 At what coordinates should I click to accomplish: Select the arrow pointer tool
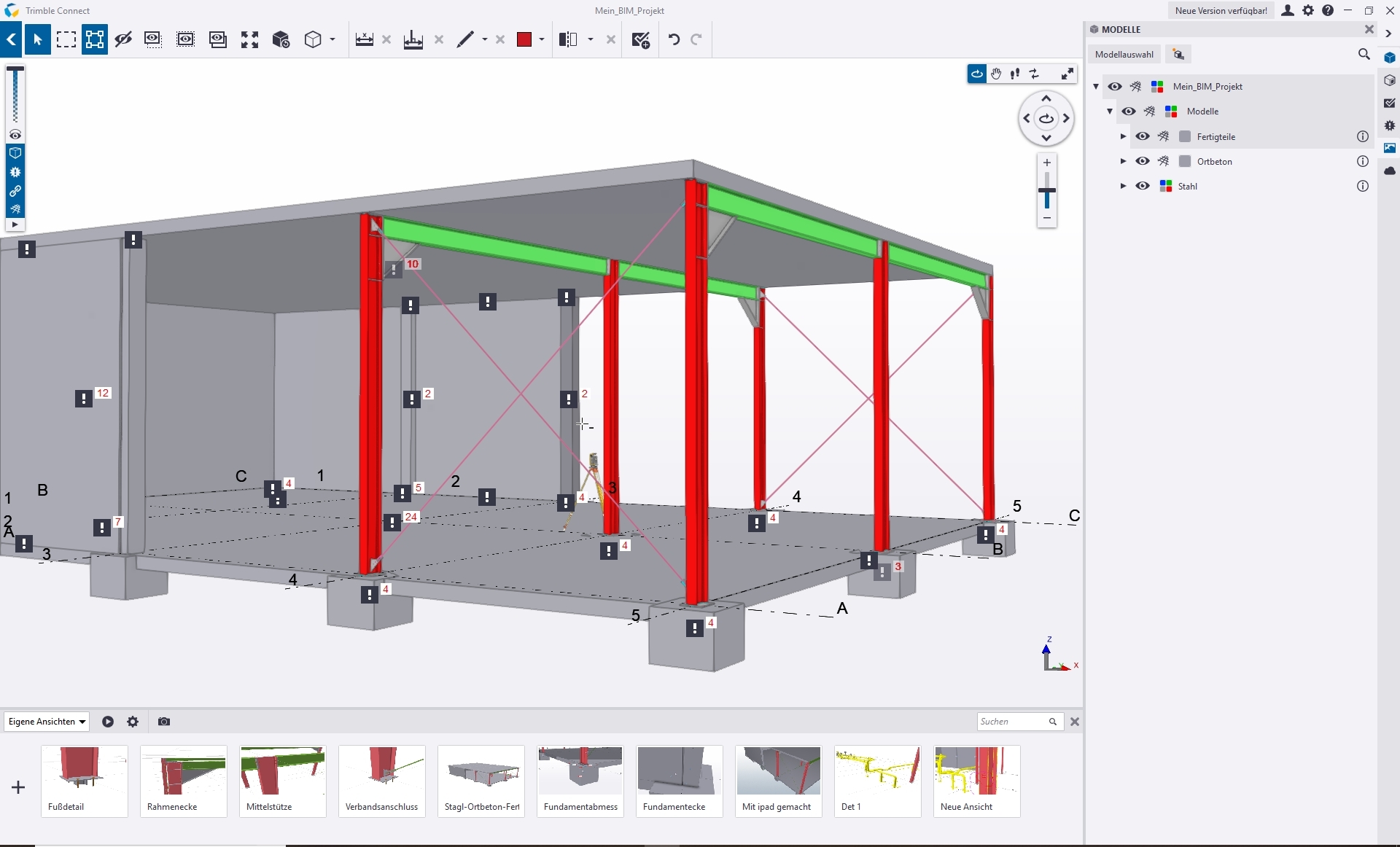(38, 39)
